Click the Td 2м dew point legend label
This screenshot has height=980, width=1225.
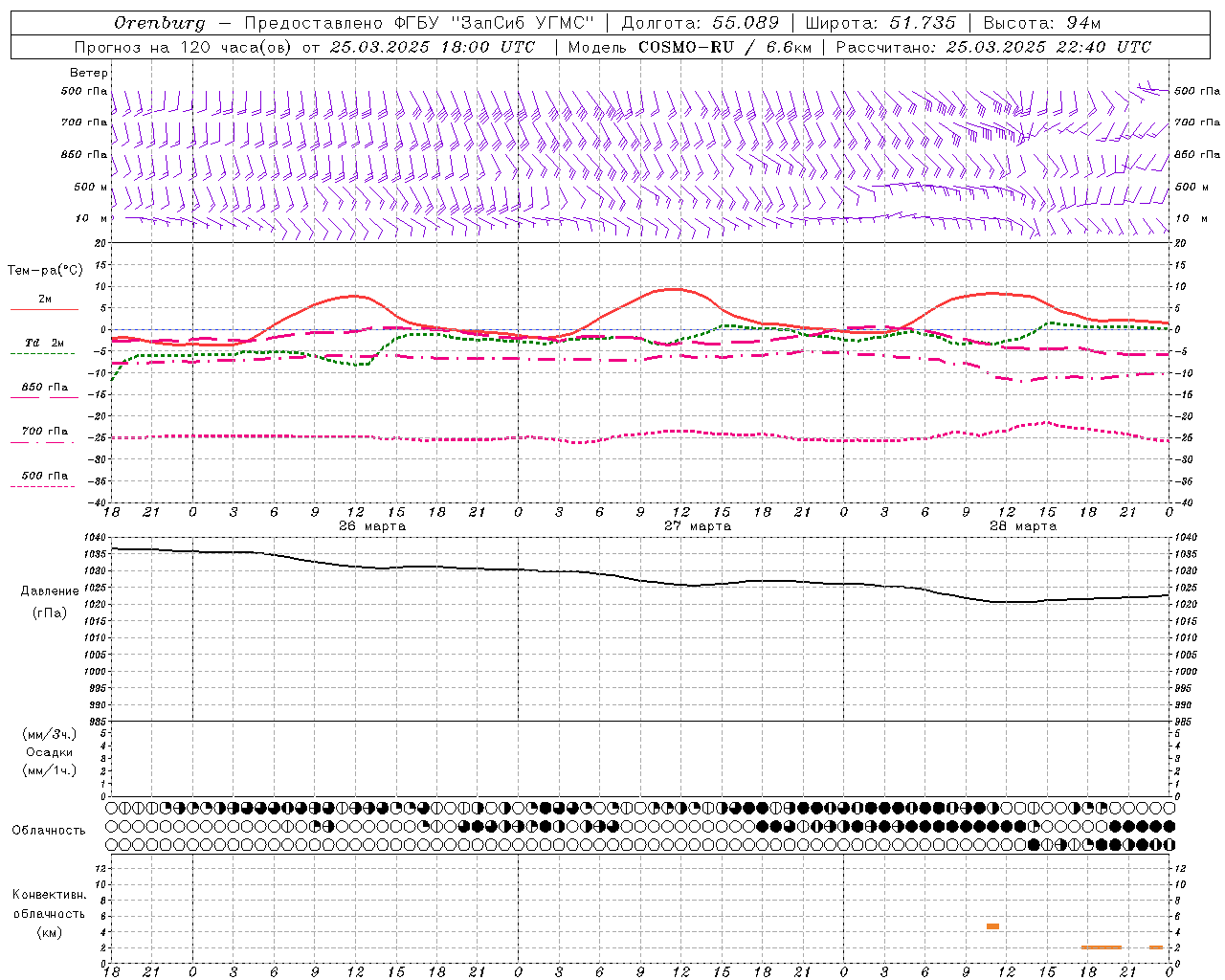tap(45, 343)
